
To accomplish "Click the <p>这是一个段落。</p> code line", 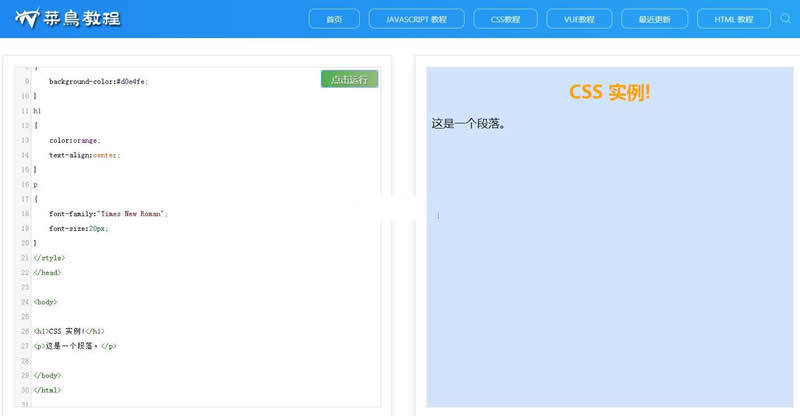I will tap(75, 346).
